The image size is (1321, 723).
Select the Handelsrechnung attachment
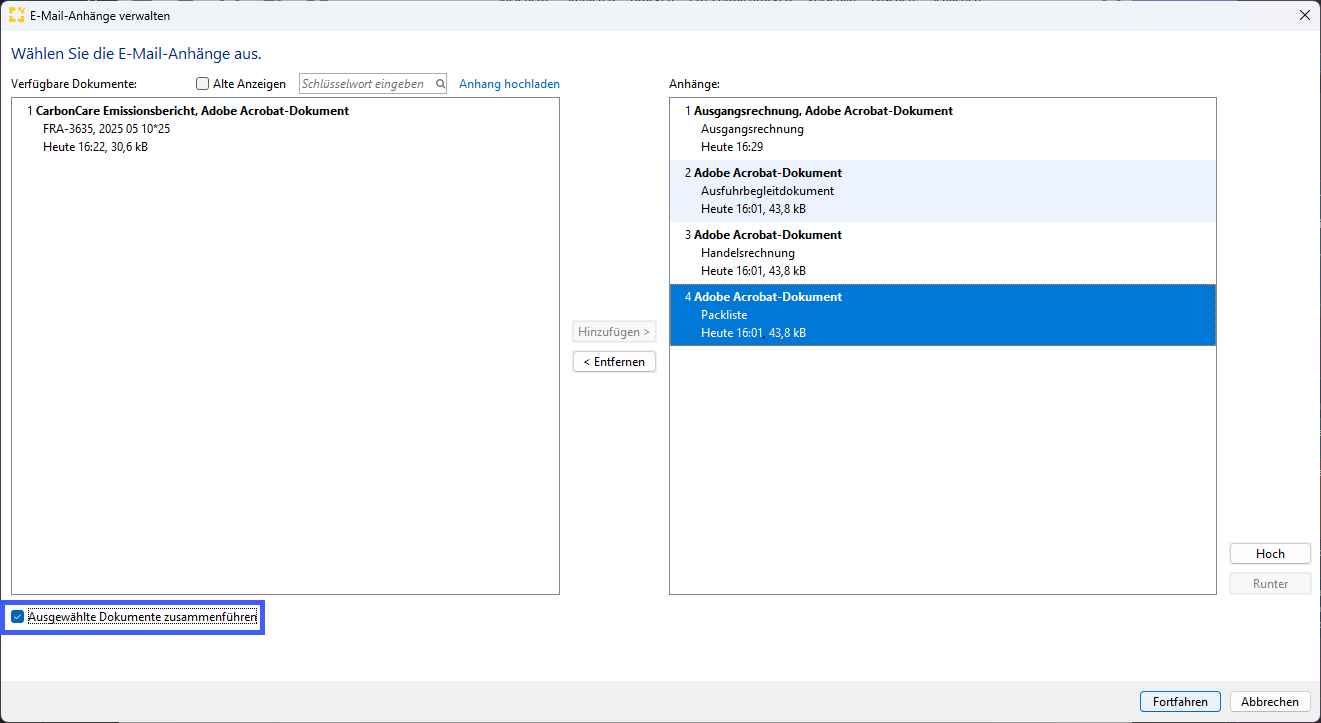[x=942, y=253]
